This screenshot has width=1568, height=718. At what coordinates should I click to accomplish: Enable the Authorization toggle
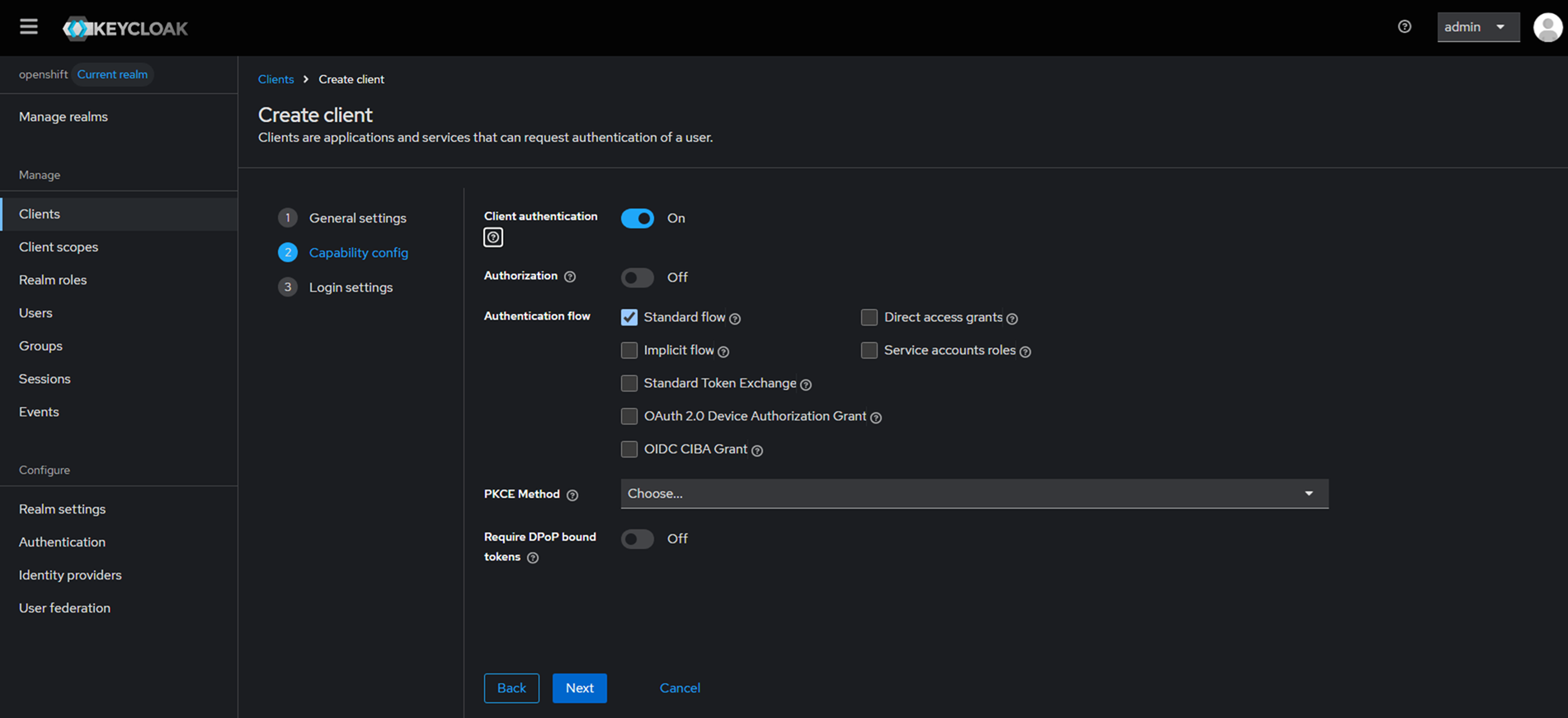(638, 278)
